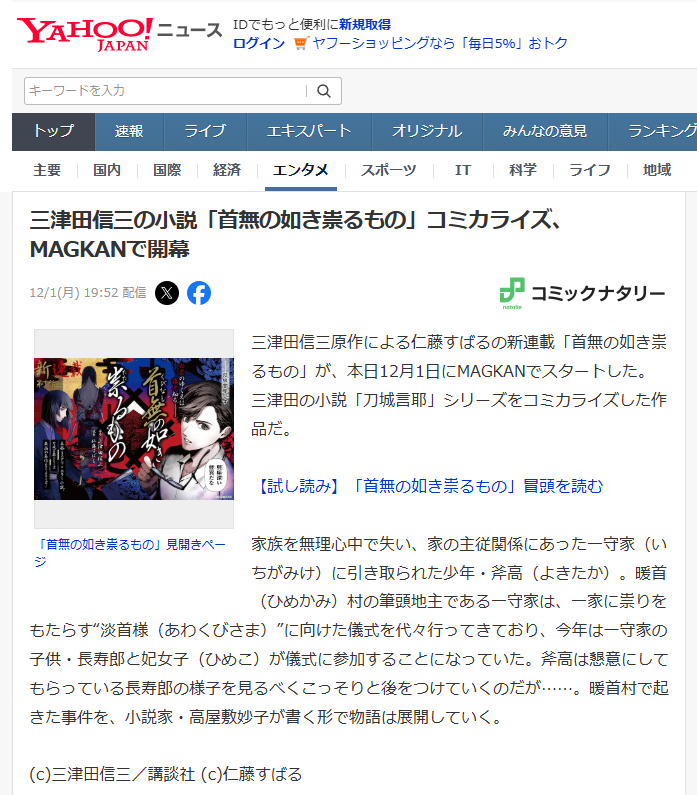Image resolution: width=697 pixels, height=795 pixels.
Task: Select the スポーツ category
Action: coord(389,170)
